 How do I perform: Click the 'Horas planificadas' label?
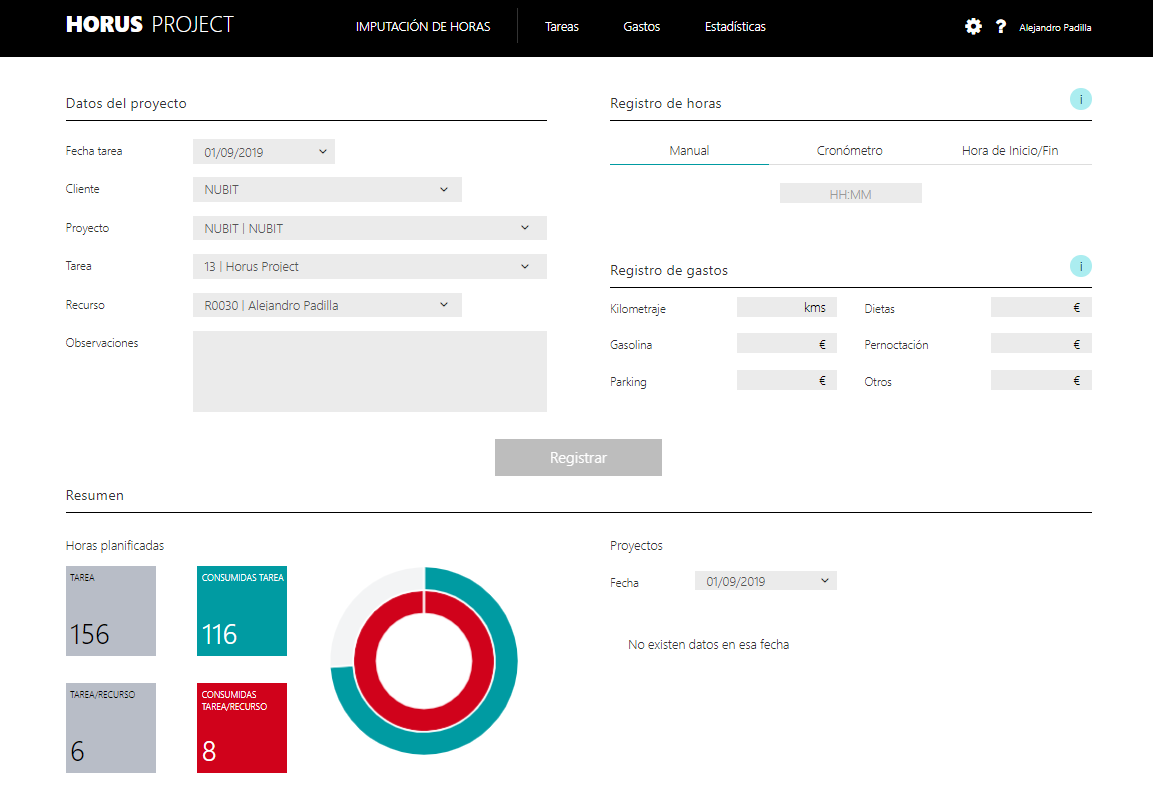[115, 545]
